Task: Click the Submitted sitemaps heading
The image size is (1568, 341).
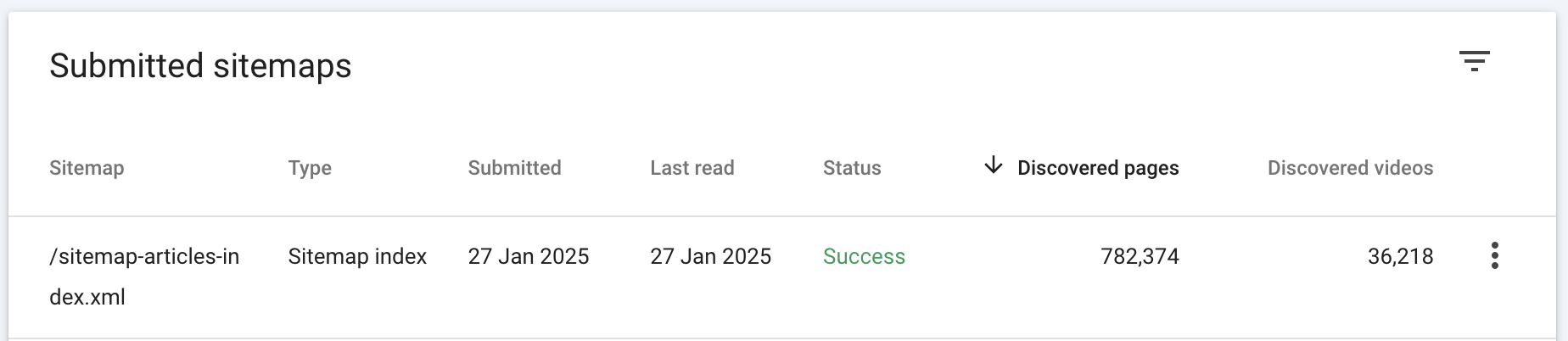Action: tap(200, 66)
